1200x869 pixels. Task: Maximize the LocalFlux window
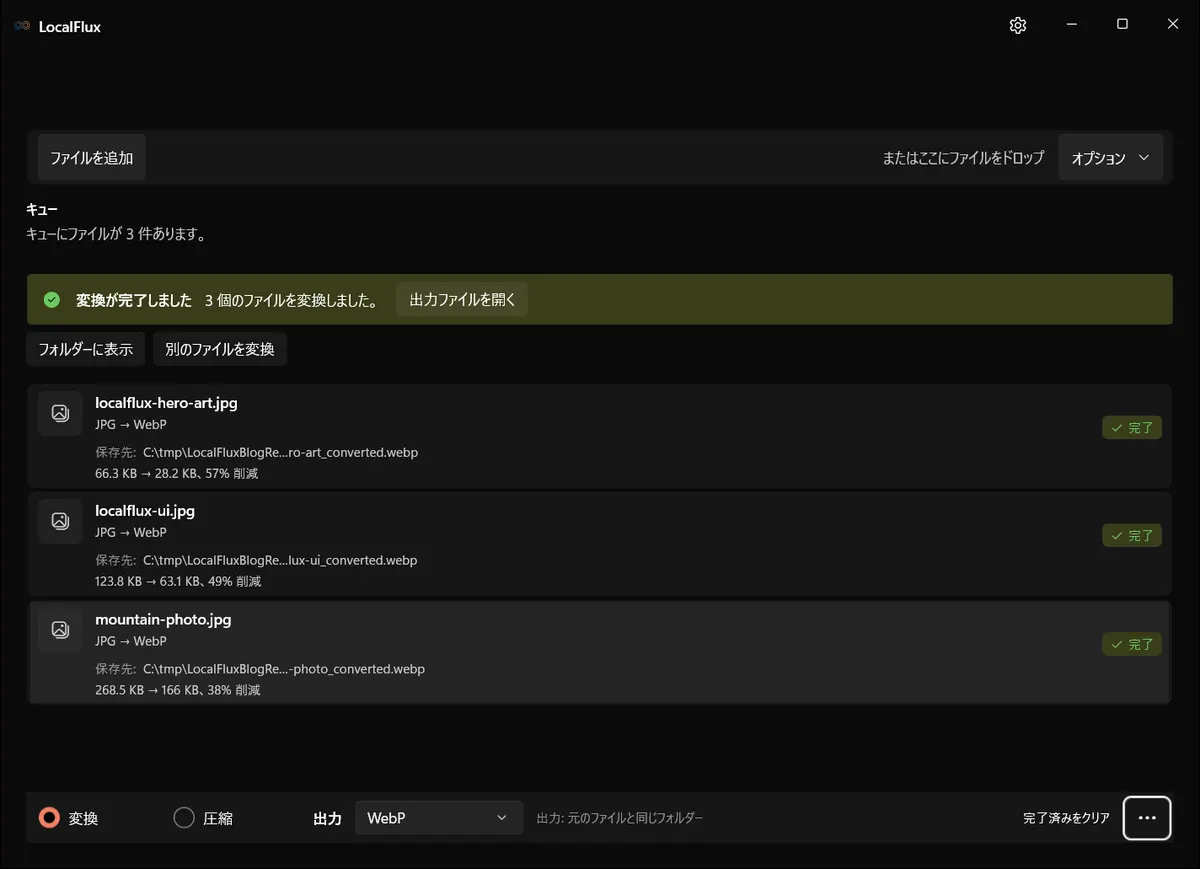click(x=1122, y=25)
